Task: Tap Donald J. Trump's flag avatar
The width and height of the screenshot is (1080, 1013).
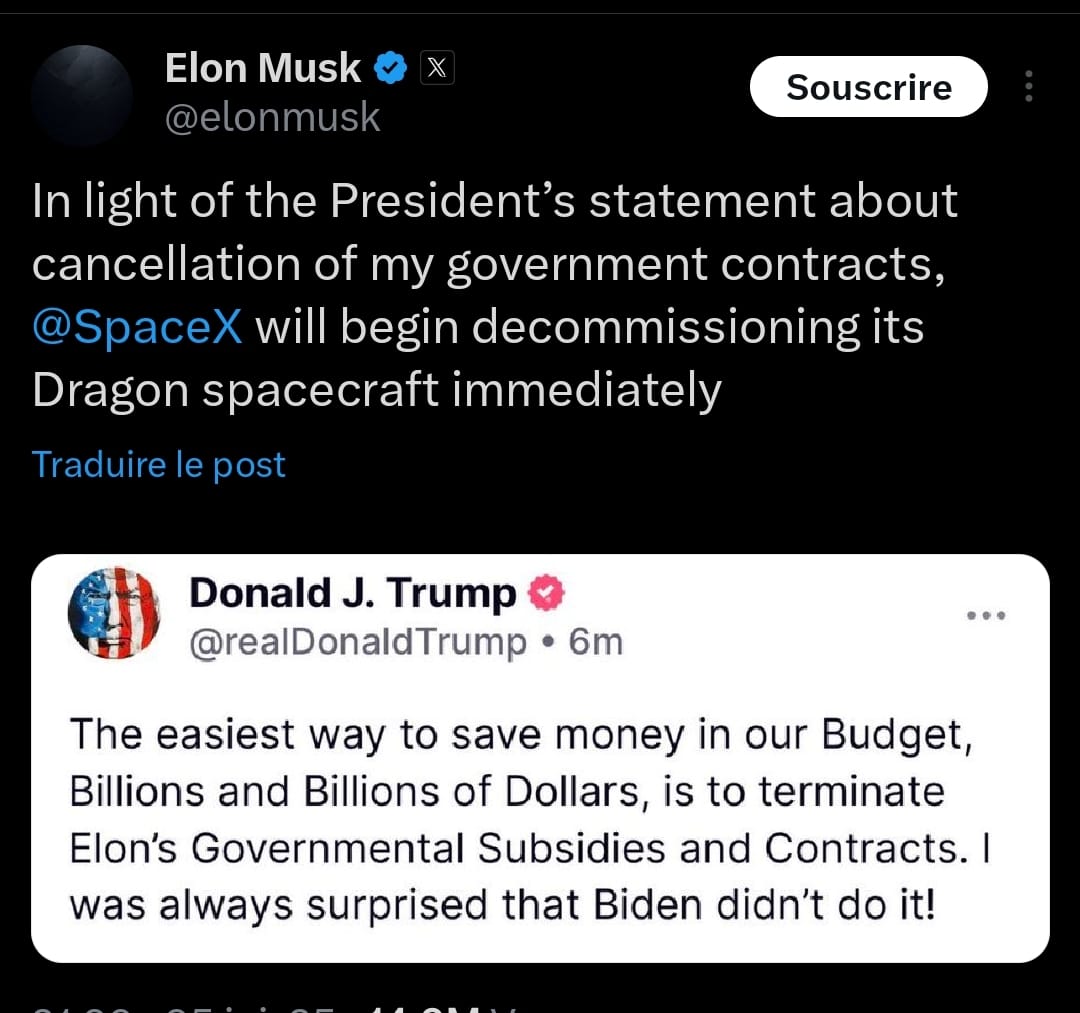Action: click(x=114, y=612)
